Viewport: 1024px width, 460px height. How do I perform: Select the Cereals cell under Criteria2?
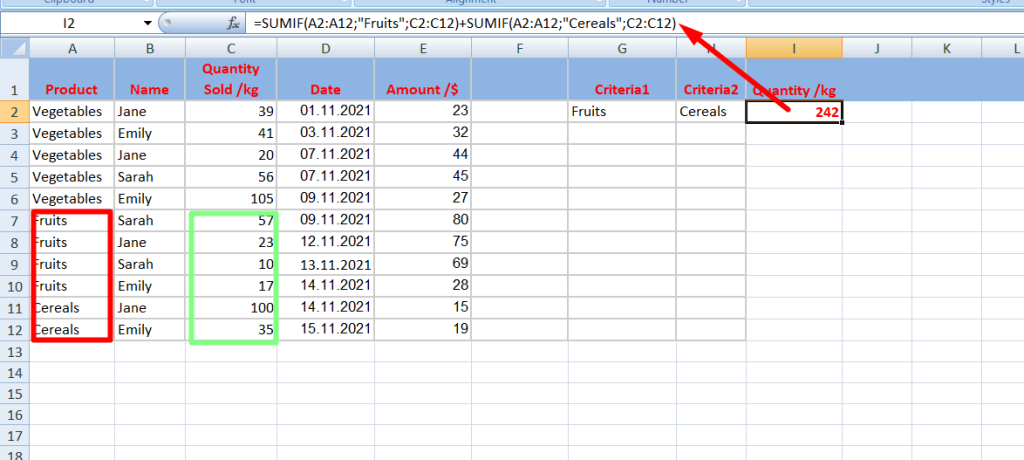[711, 111]
